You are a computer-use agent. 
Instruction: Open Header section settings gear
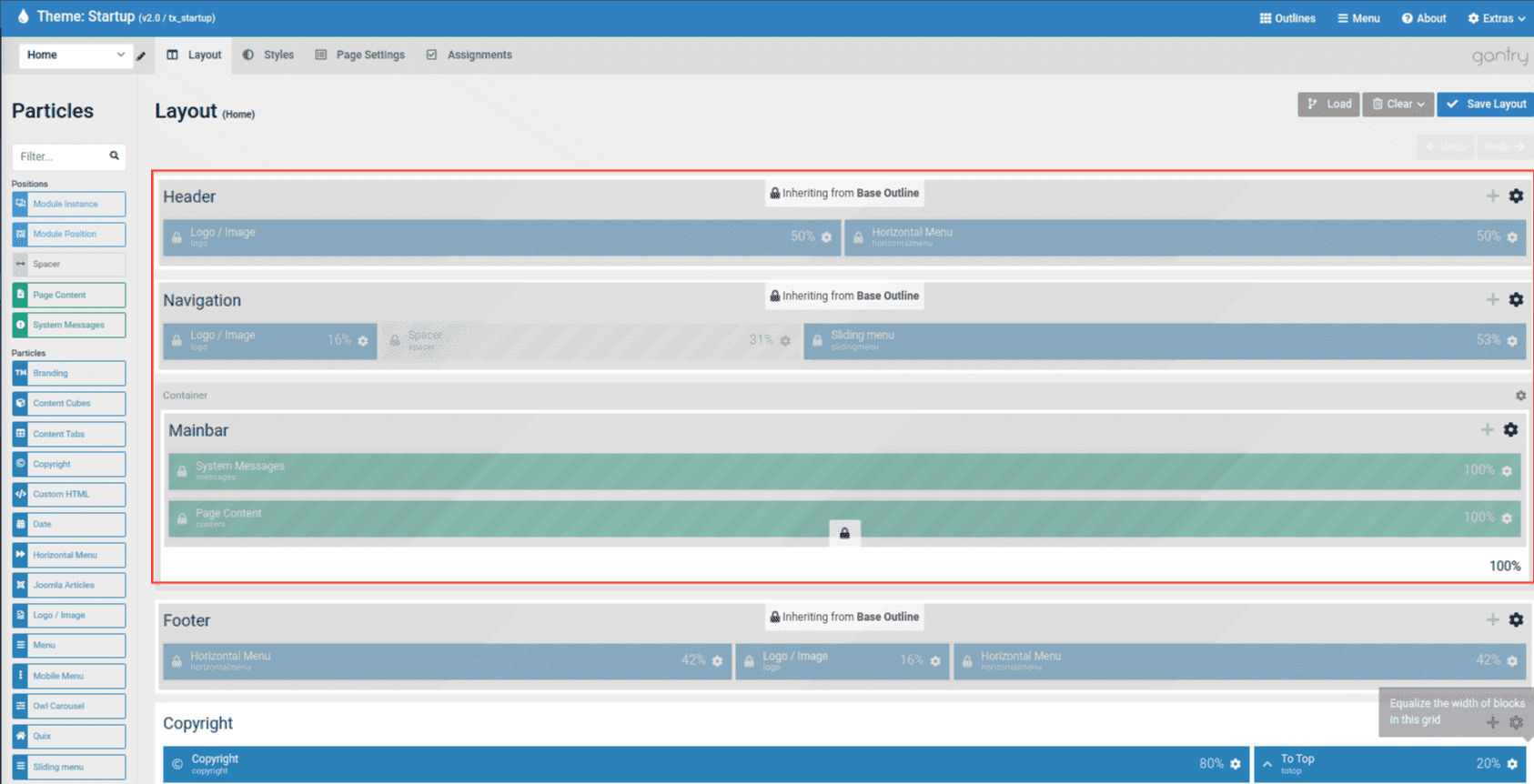click(1516, 196)
